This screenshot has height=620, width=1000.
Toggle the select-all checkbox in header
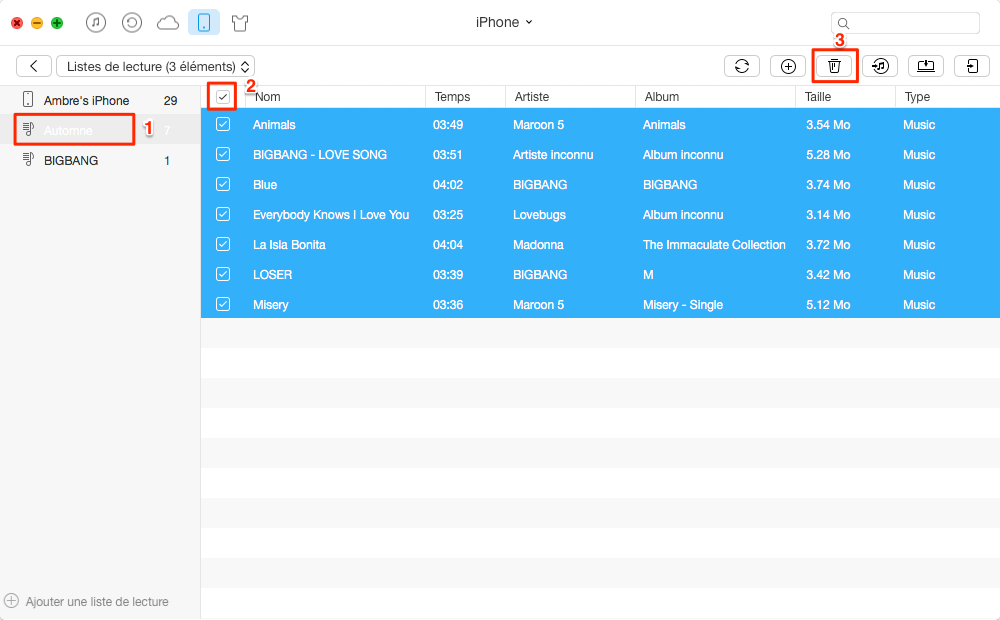223,97
